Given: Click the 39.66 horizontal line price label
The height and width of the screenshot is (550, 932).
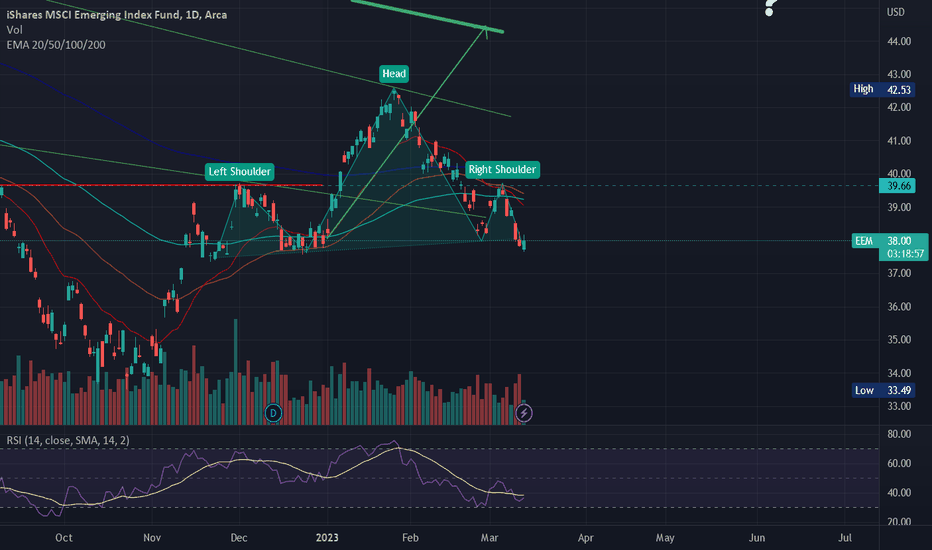Looking at the screenshot, I should click(x=899, y=186).
